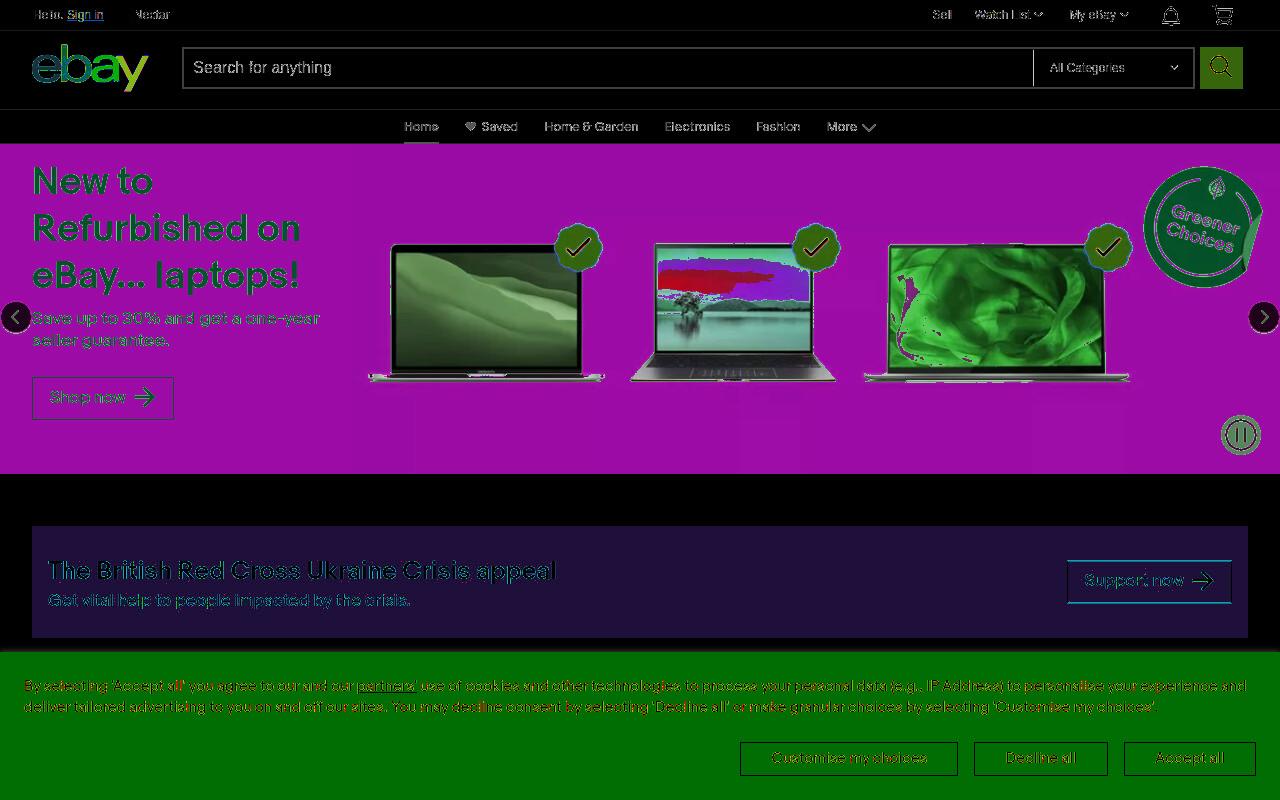Expand the More categories menu
The width and height of the screenshot is (1280, 800).
point(851,127)
